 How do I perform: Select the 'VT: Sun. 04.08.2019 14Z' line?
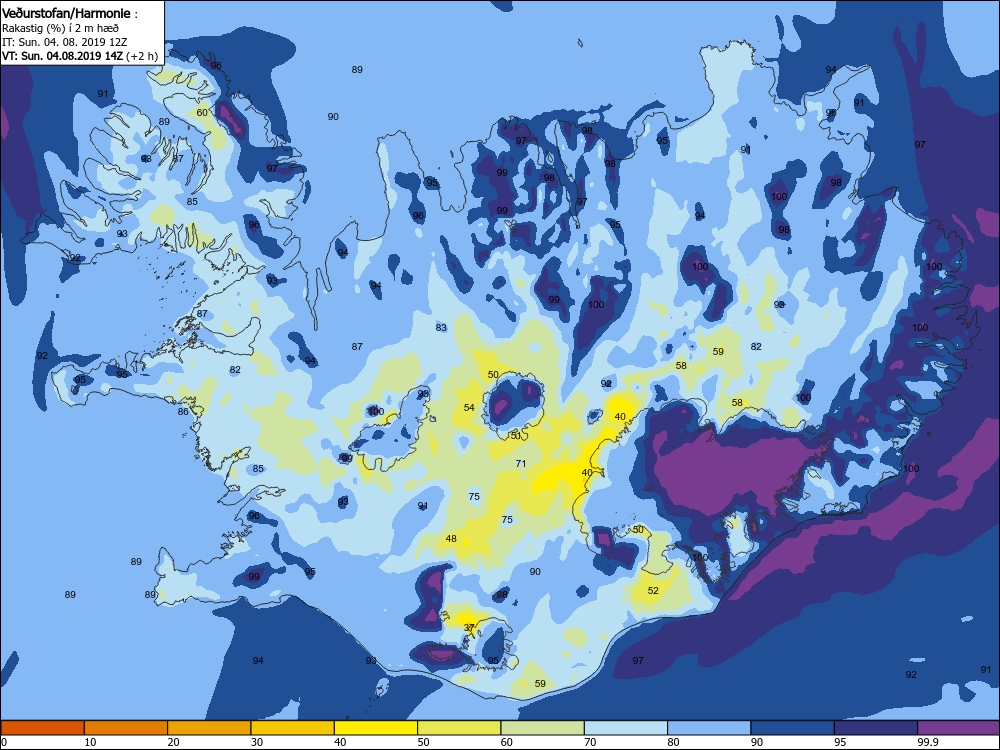pos(62,55)
